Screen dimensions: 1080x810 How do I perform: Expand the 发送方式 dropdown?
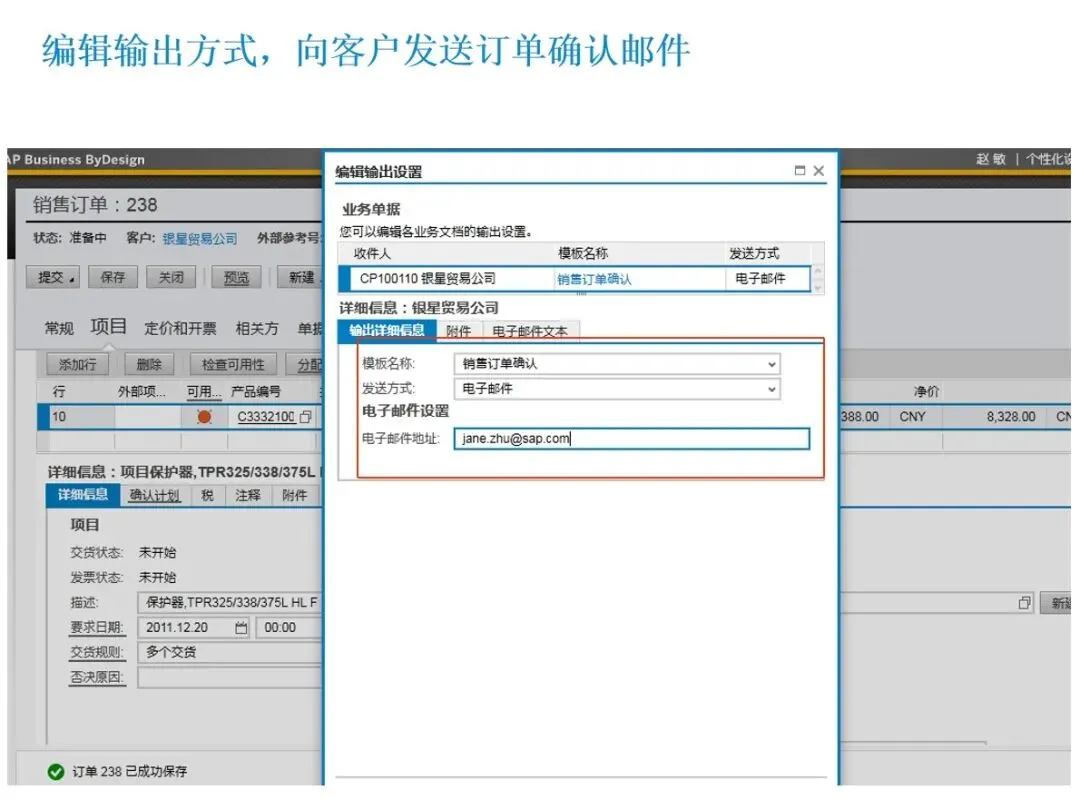pyautogui.click(x=771, y=389)
